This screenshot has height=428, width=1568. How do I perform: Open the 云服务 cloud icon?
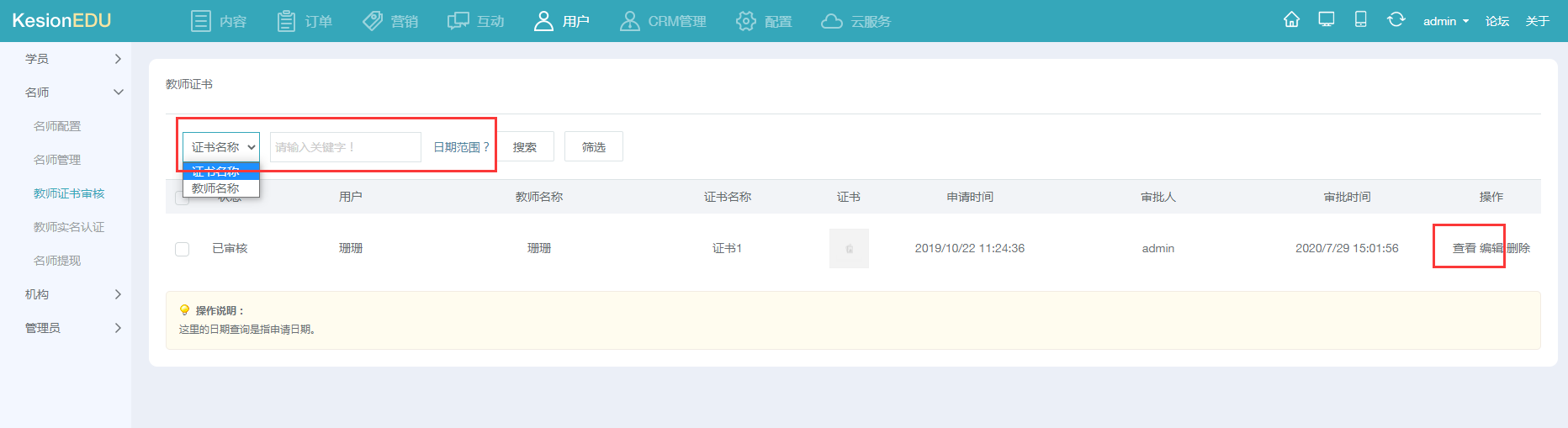coord(831,21)
